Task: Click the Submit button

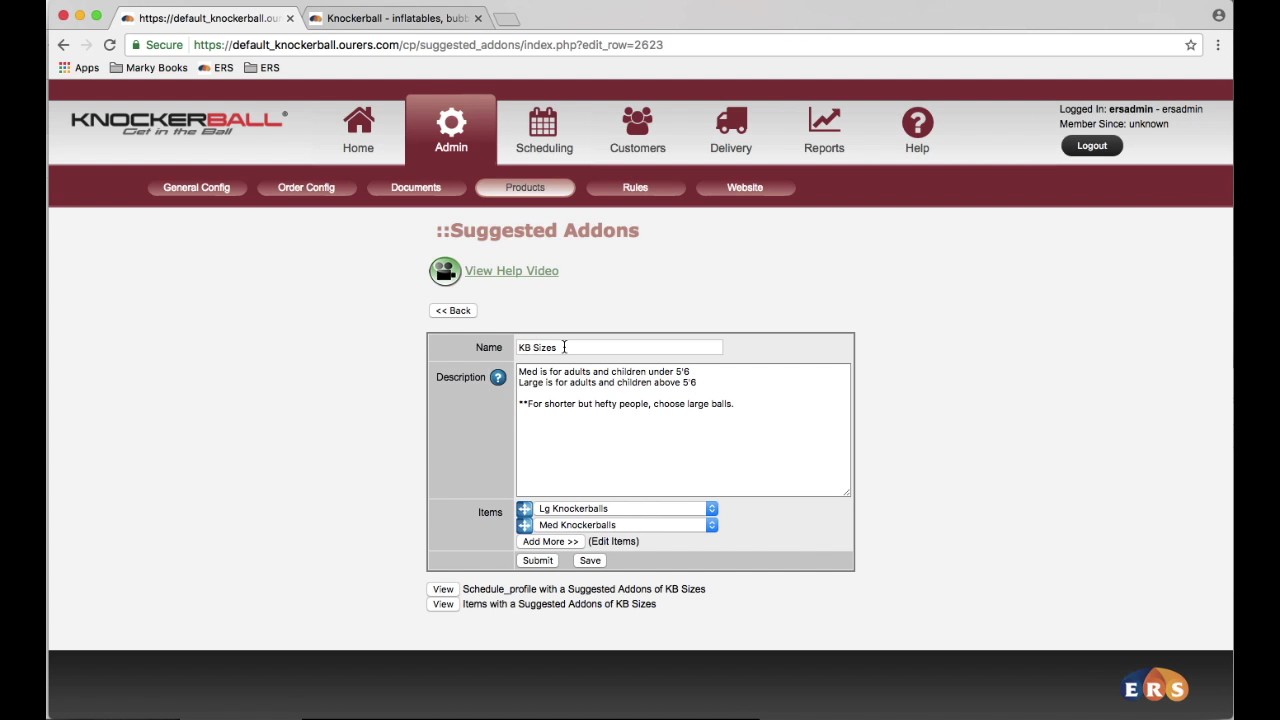Action: point(537,561)
